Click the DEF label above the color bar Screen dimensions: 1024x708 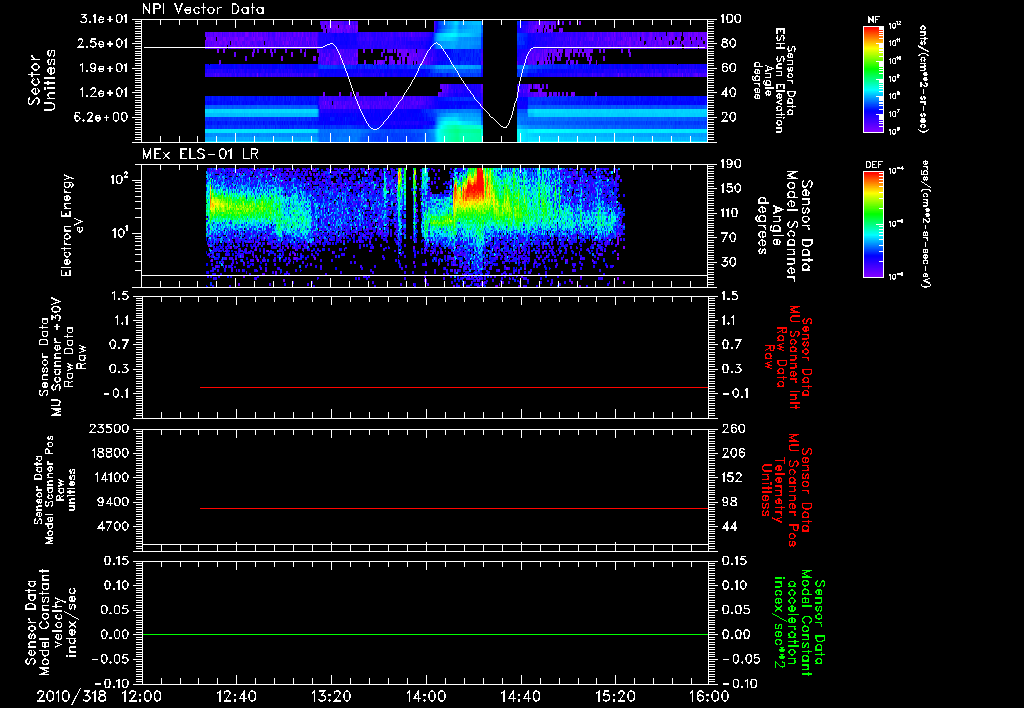pos(873,165)
